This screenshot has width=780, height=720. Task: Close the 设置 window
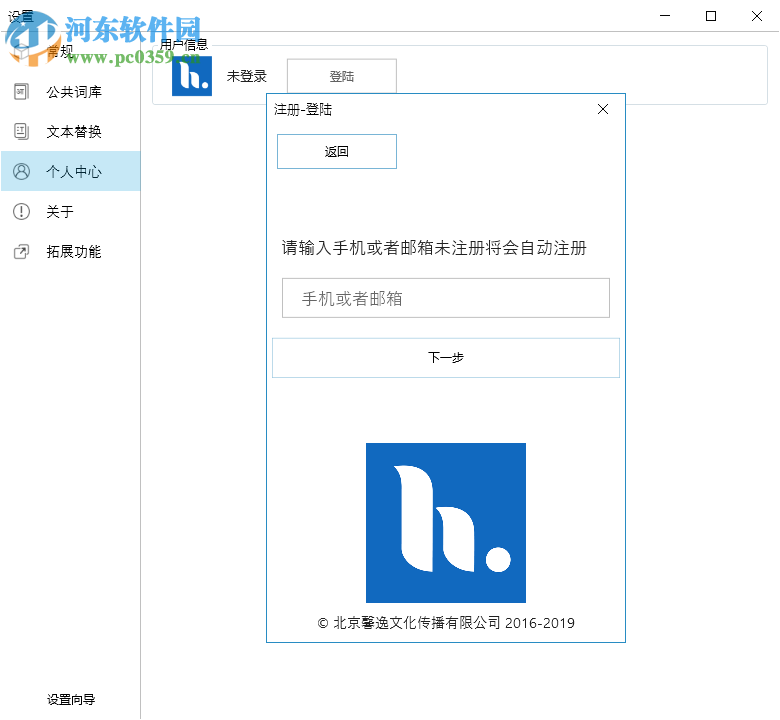click(757, 16)
